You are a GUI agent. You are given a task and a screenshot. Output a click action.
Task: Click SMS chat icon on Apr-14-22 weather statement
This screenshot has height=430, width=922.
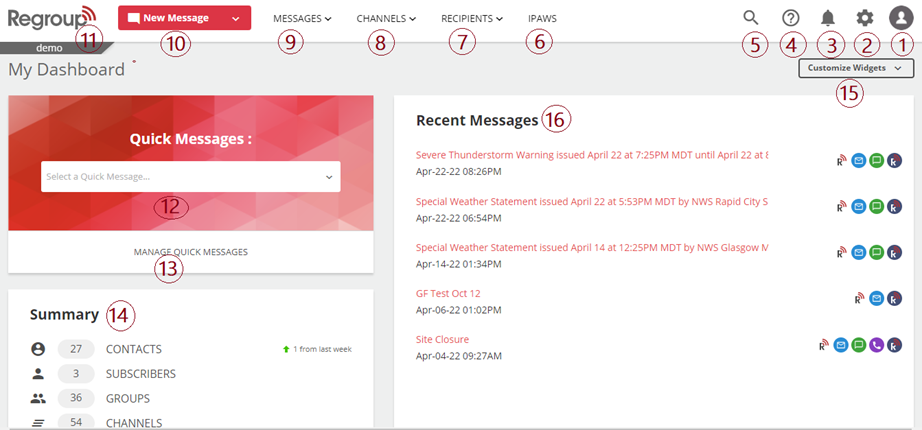(876, 252)
